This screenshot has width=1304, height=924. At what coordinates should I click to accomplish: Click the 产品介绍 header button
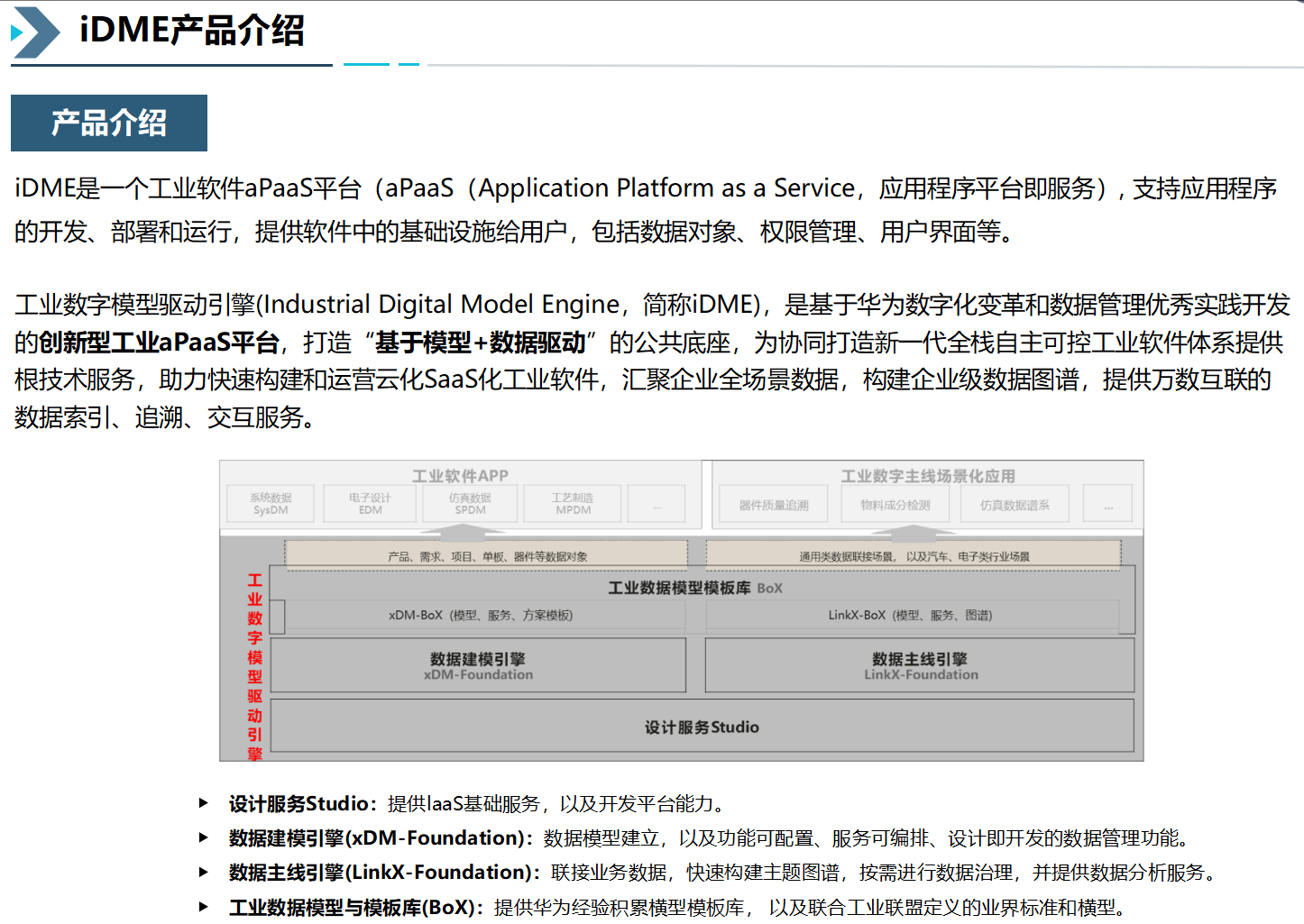(108, 124)
